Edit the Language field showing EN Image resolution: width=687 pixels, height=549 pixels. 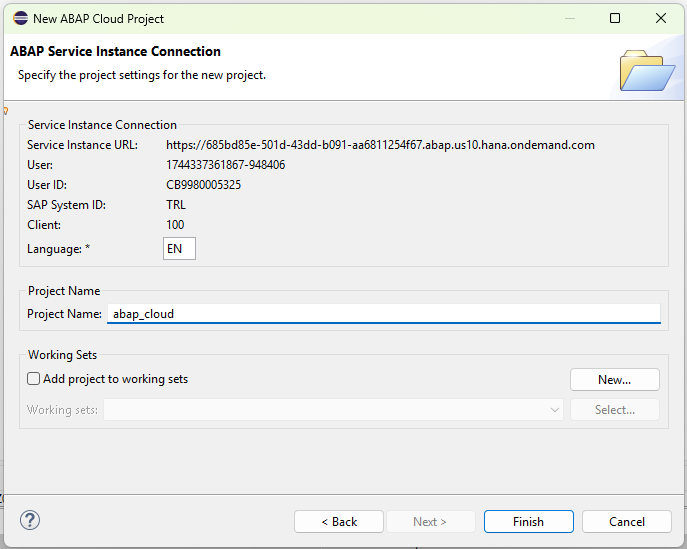coord(179,248)
